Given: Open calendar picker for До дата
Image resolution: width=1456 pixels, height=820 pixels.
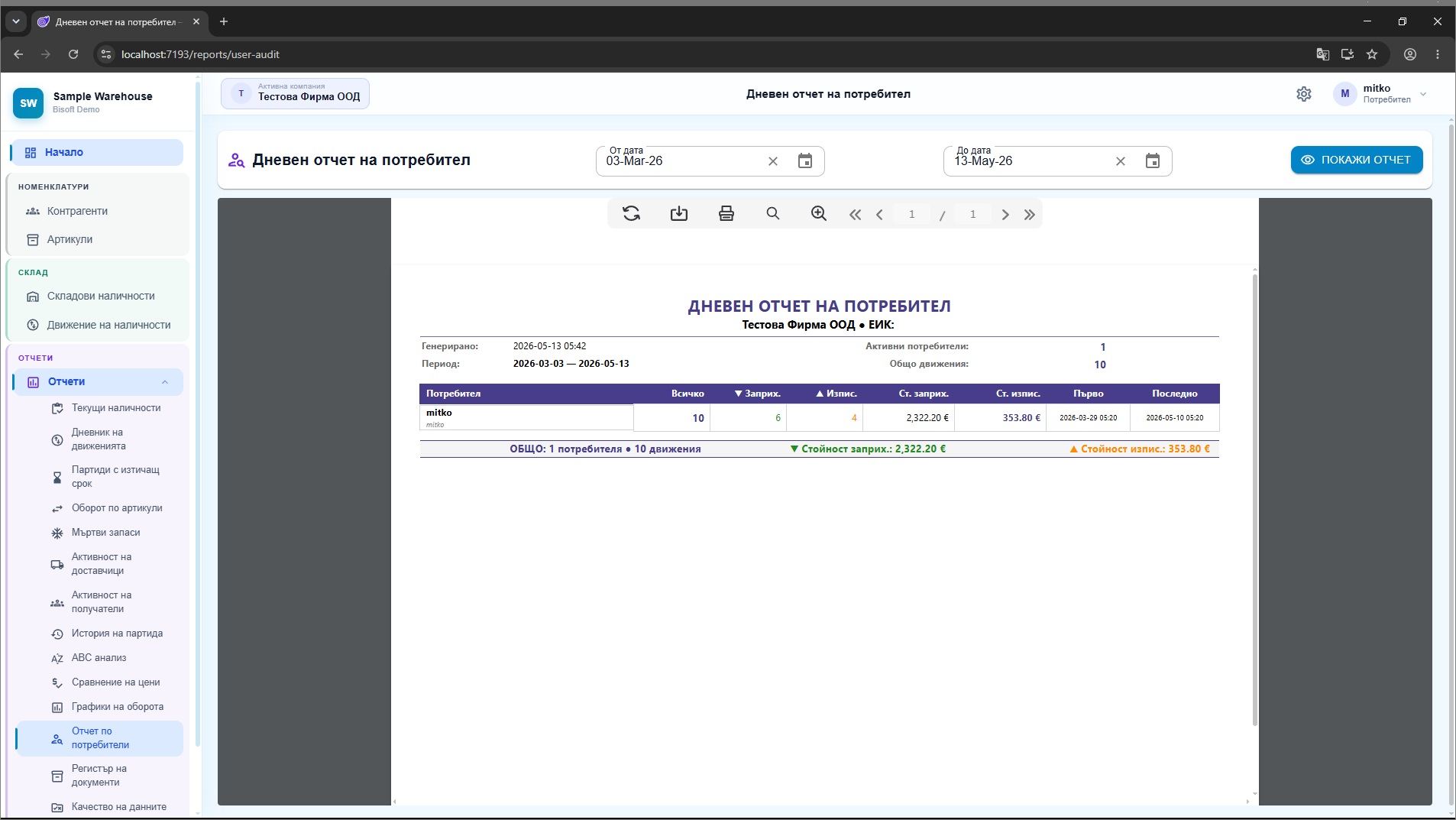Looking at the screenshot, I should 1153,161.
